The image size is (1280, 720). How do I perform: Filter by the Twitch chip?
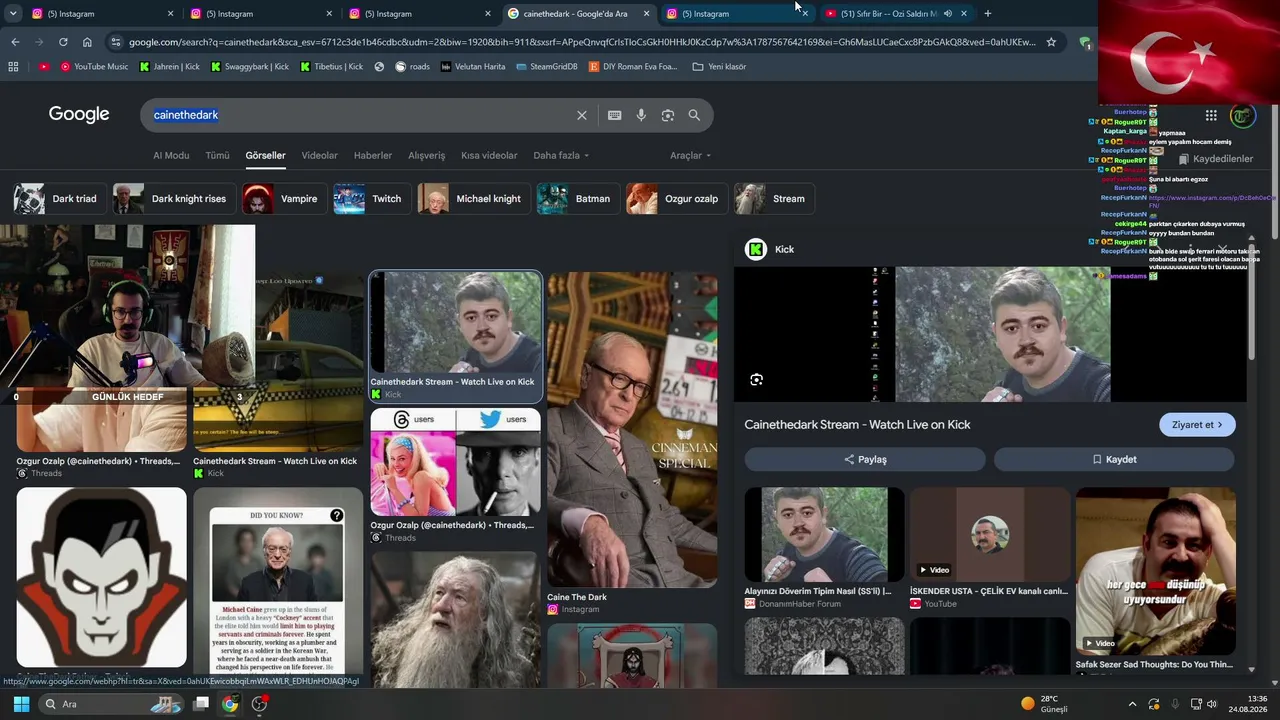(x=371, y=199)
